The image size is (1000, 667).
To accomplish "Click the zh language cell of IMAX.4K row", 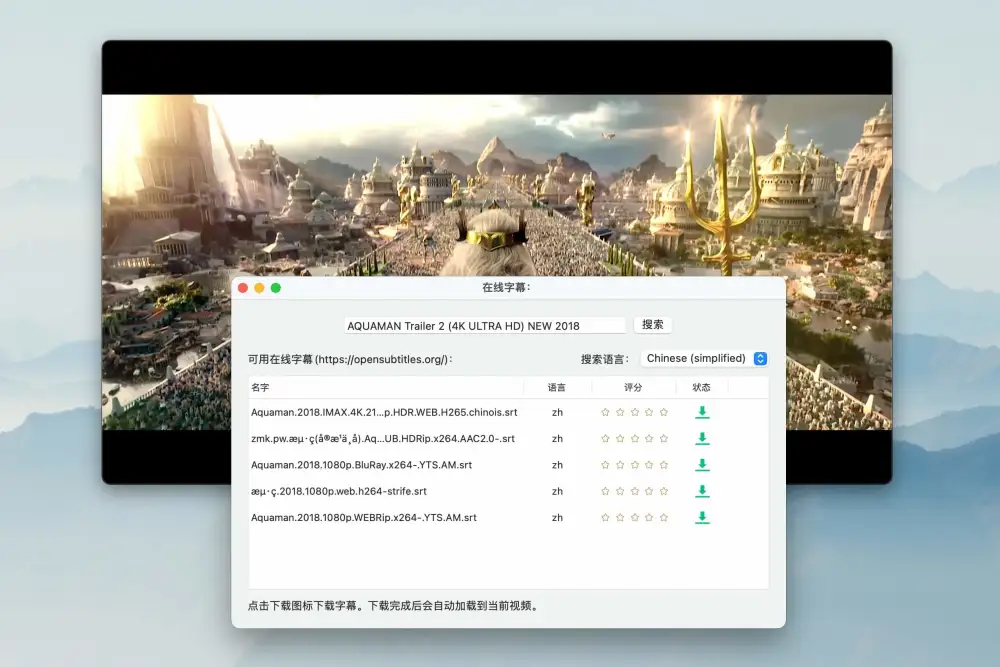I will point(557,413).
